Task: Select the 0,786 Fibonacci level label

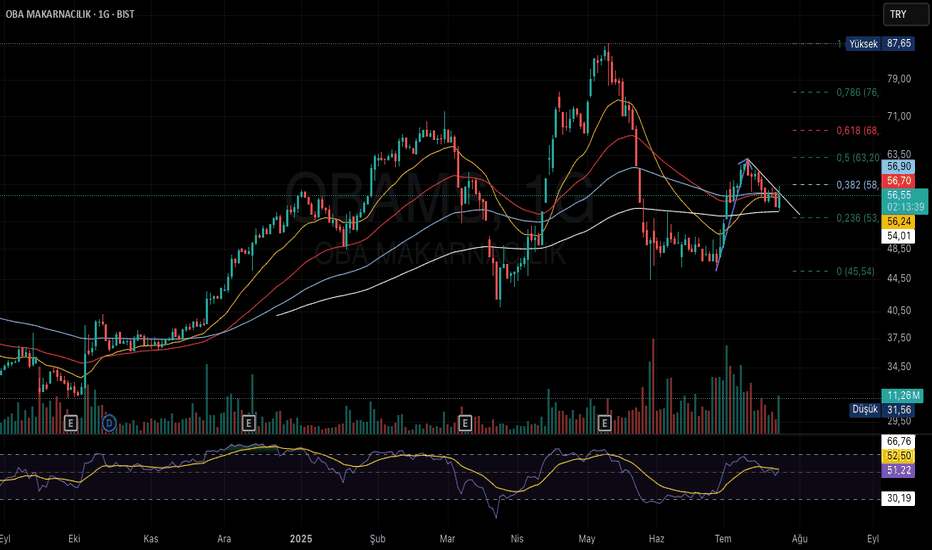Action: click(858, 92)
